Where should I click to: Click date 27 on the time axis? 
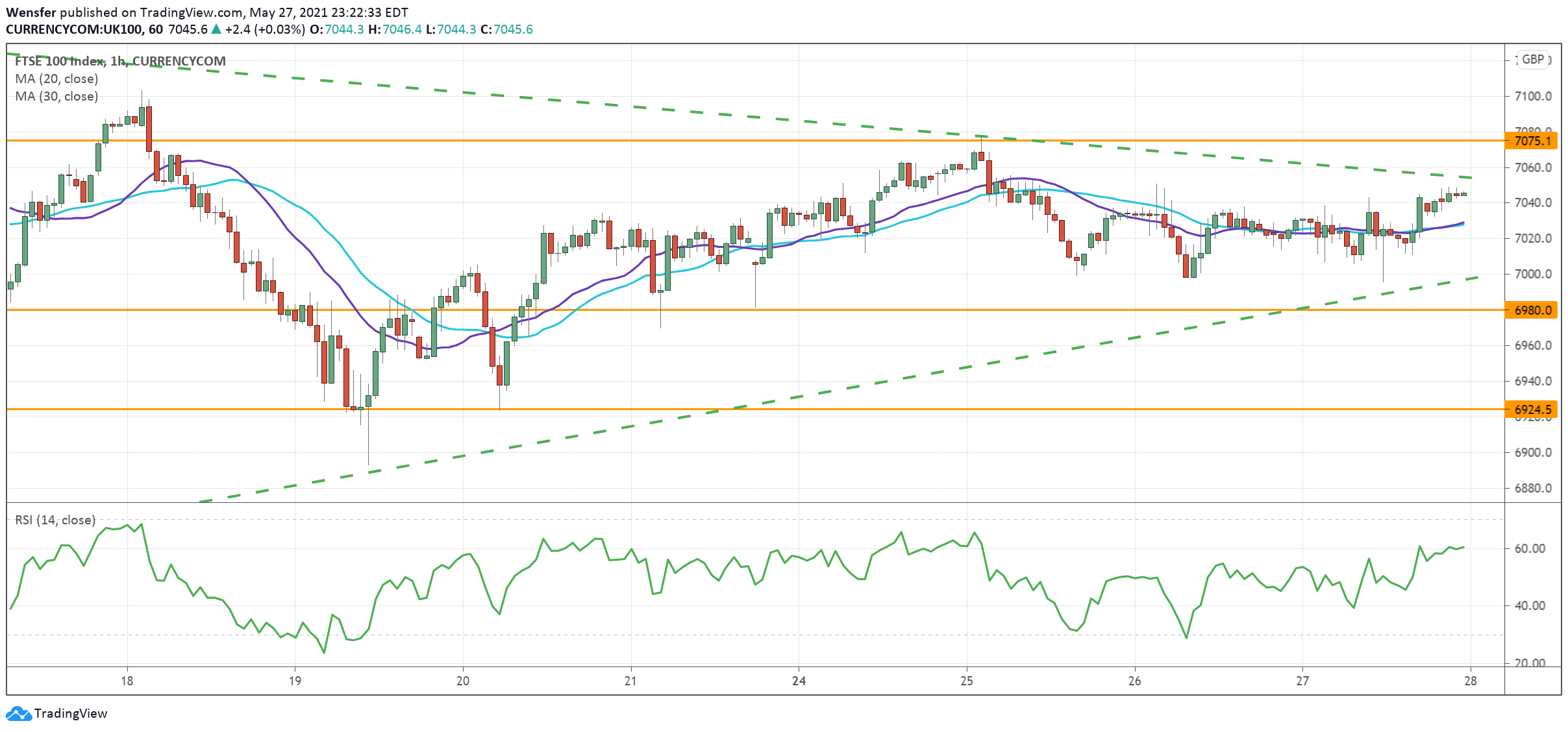pos(1302,681)
